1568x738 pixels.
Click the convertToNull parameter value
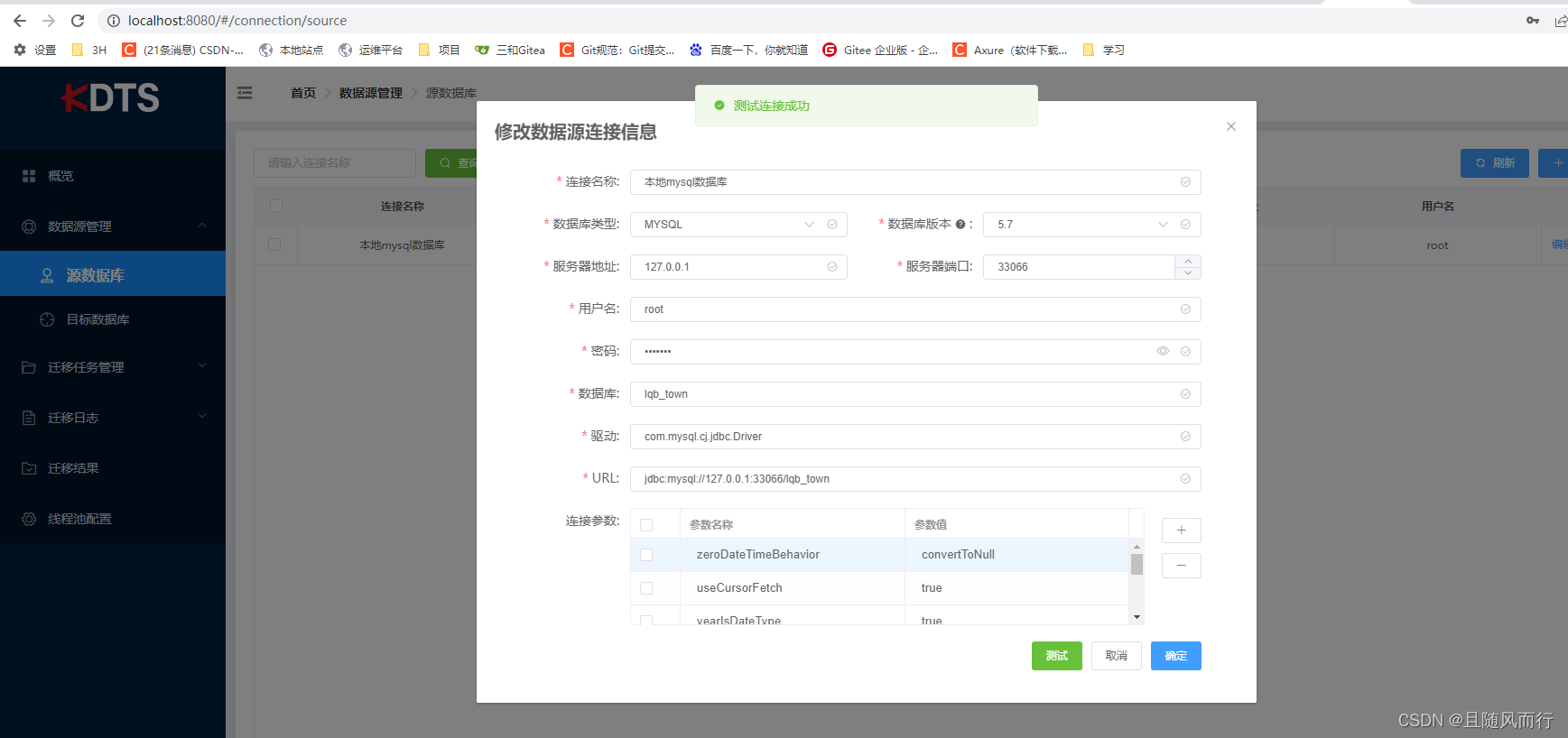point(958,555)
